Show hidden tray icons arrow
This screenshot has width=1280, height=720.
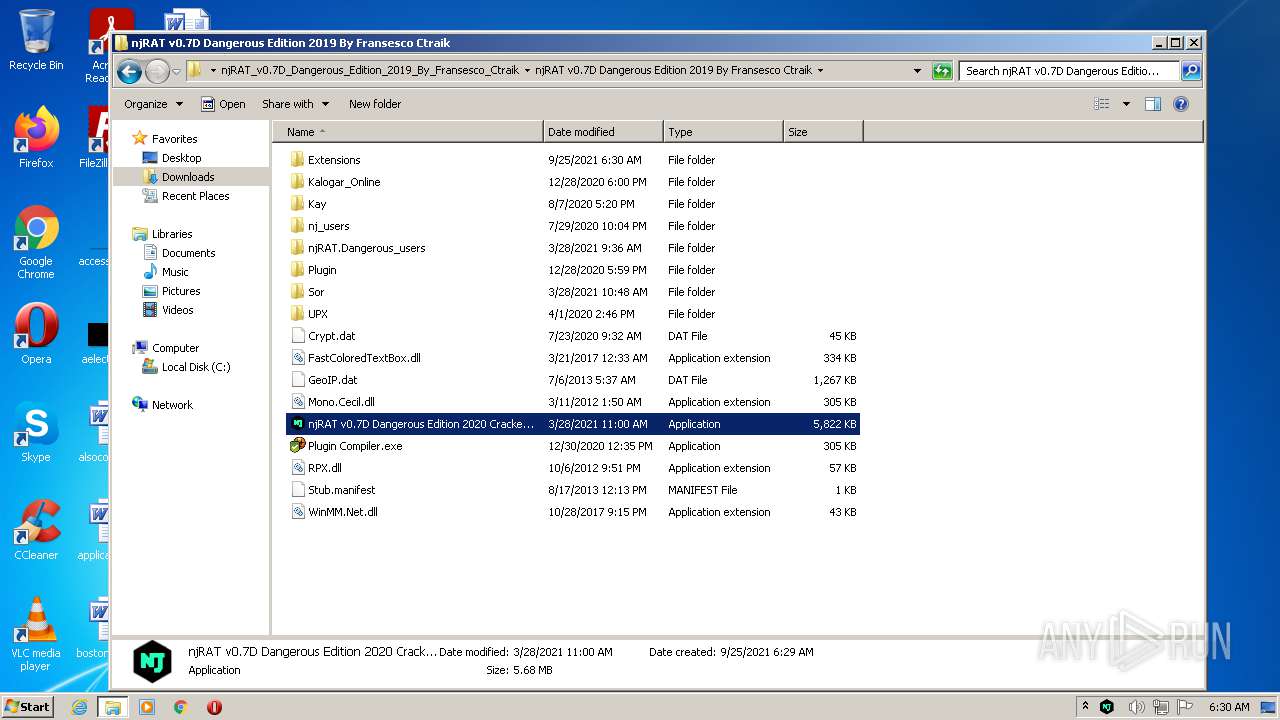coord(1085,706)
